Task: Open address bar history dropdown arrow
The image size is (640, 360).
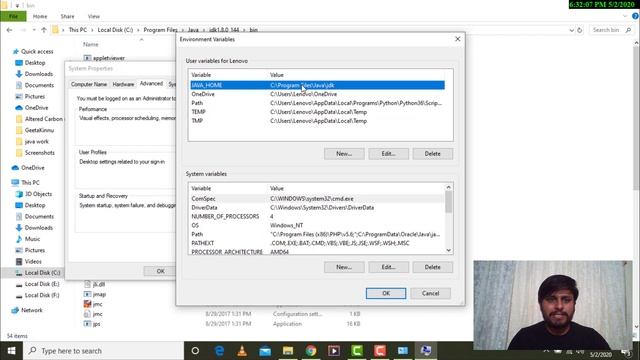Action: (x=571, y=30)
